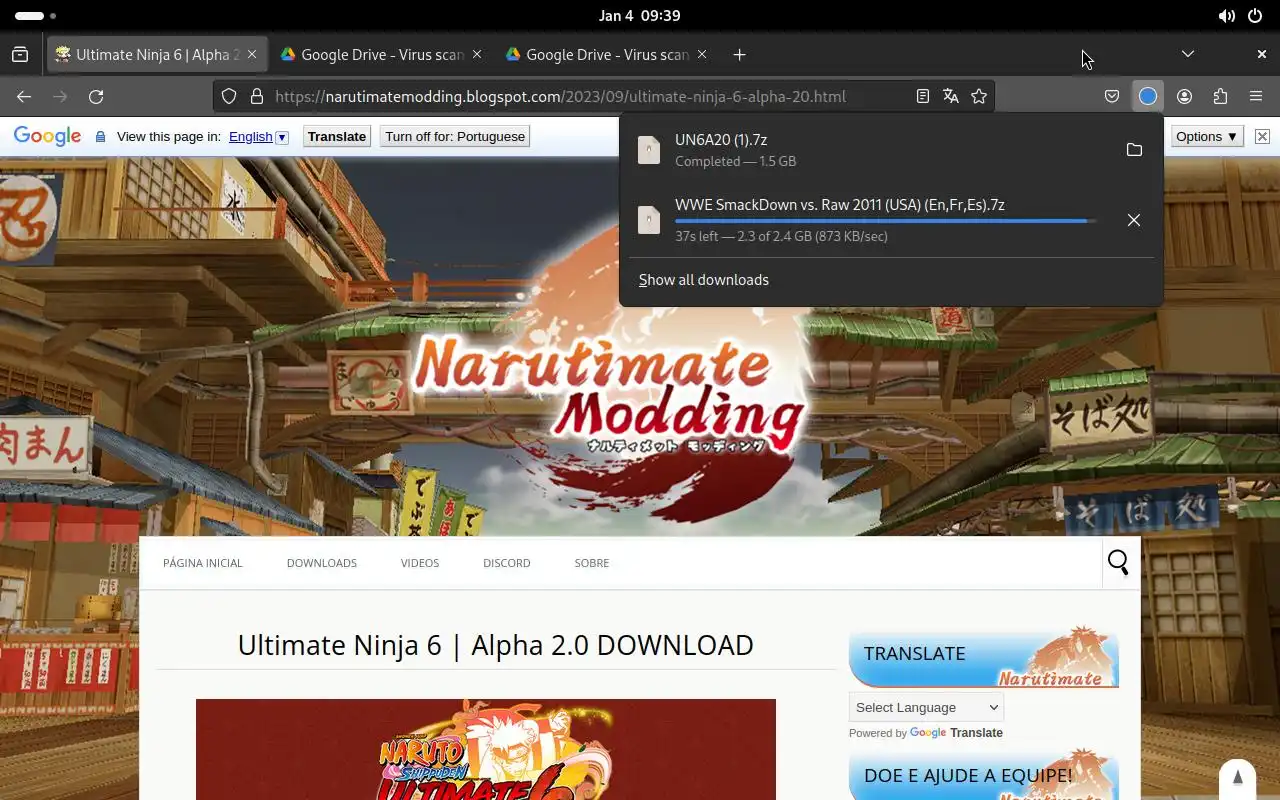Open the extensions puzzle icon

[x=1220, y=97]
